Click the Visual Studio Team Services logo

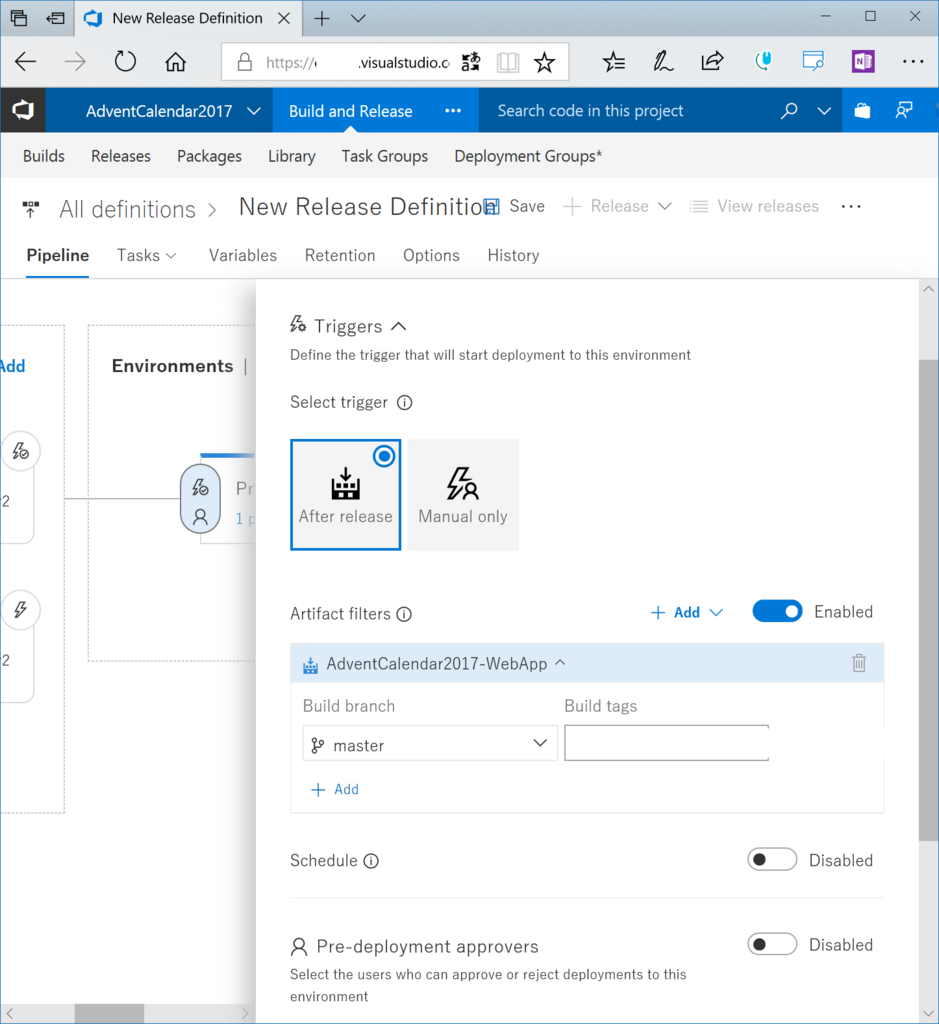pyautogui.click(x=23, y=110)
